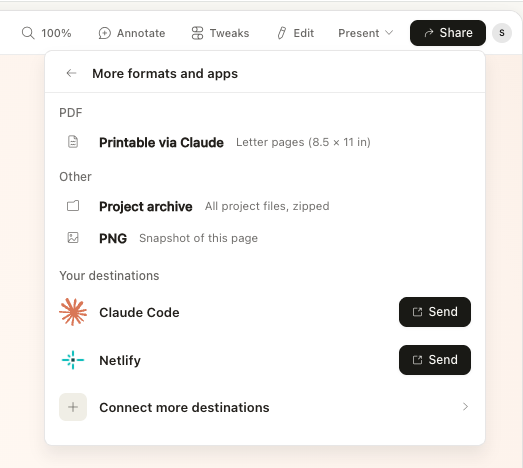This screenshot has width=523, height=468.
Task: Click the More formats and apps title
Action: (x=165, y=73)
